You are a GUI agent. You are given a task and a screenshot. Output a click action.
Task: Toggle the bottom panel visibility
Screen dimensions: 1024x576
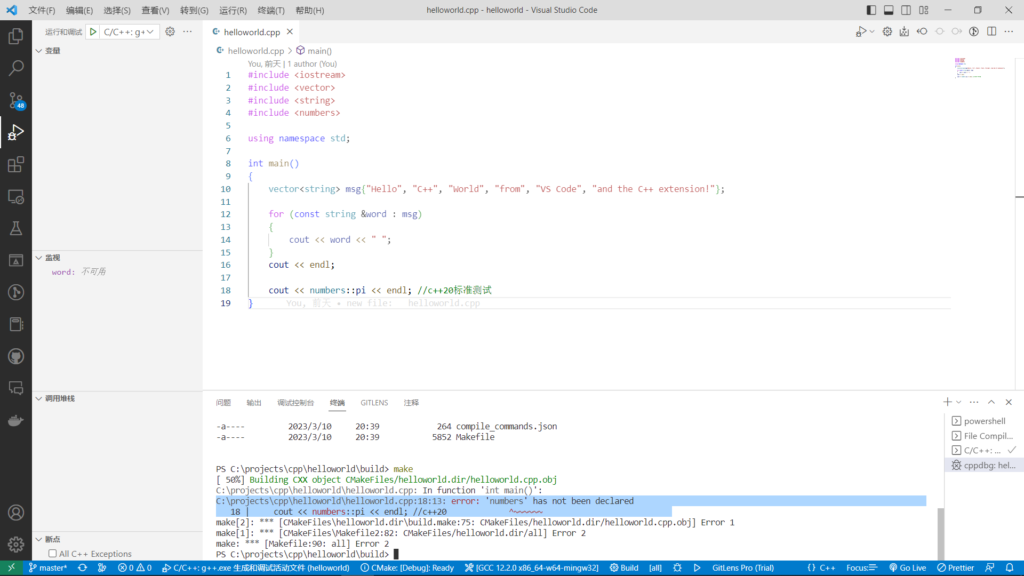tap(889, 10)
